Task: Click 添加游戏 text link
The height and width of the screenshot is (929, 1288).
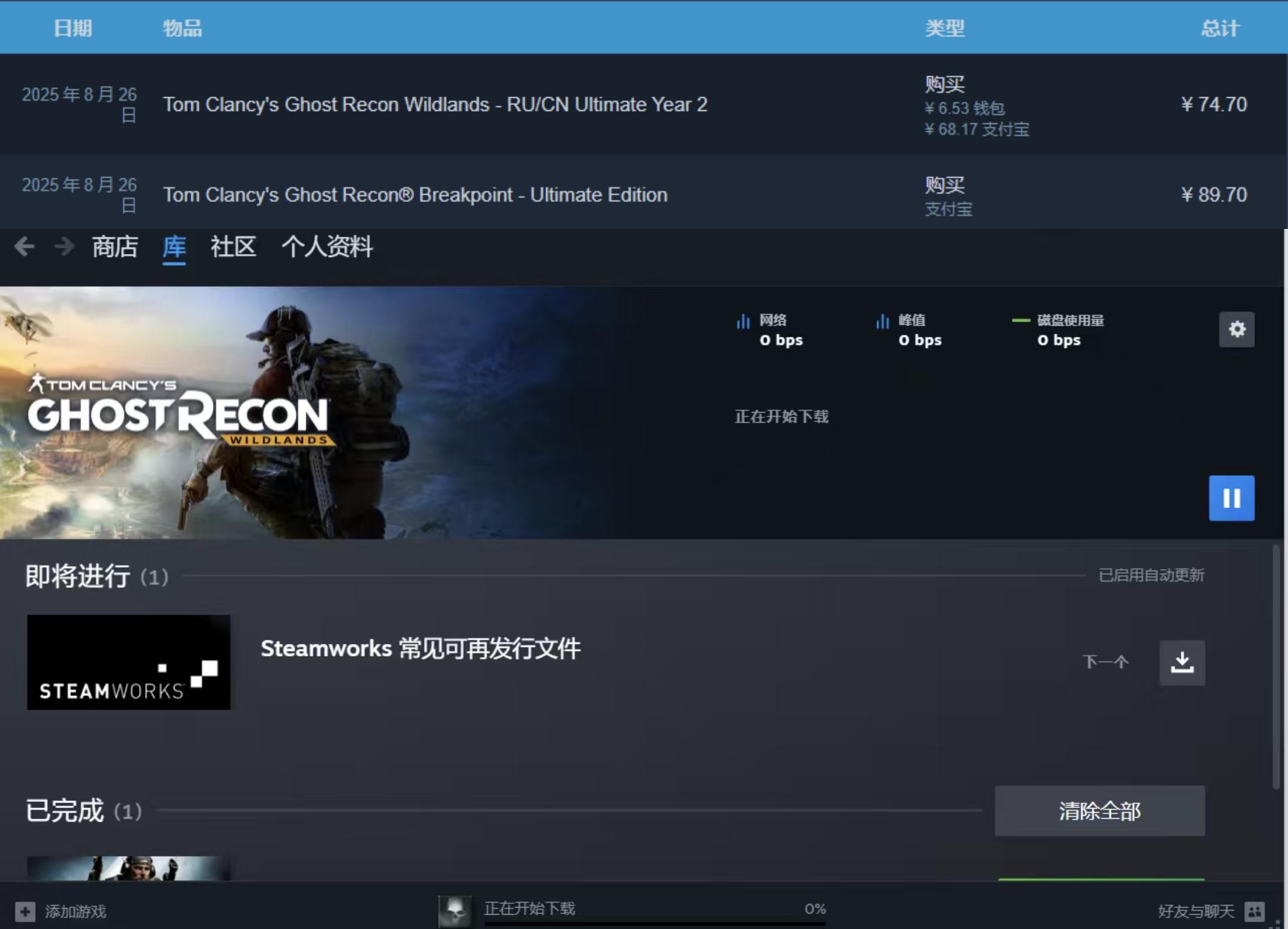Action: 76,911
